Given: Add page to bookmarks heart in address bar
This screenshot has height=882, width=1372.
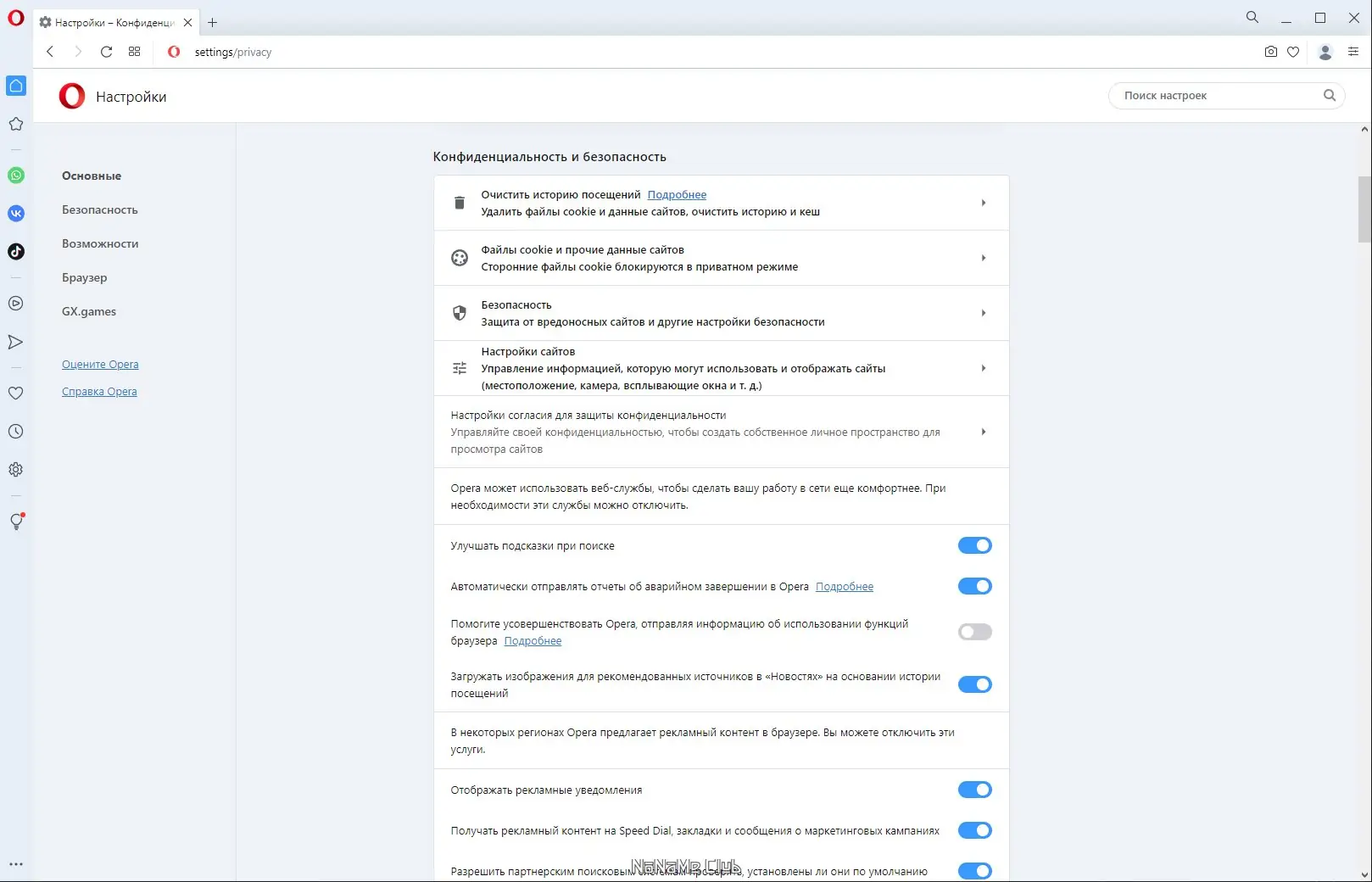Looking at the screenshot, I should click(x=1293, y=52).
